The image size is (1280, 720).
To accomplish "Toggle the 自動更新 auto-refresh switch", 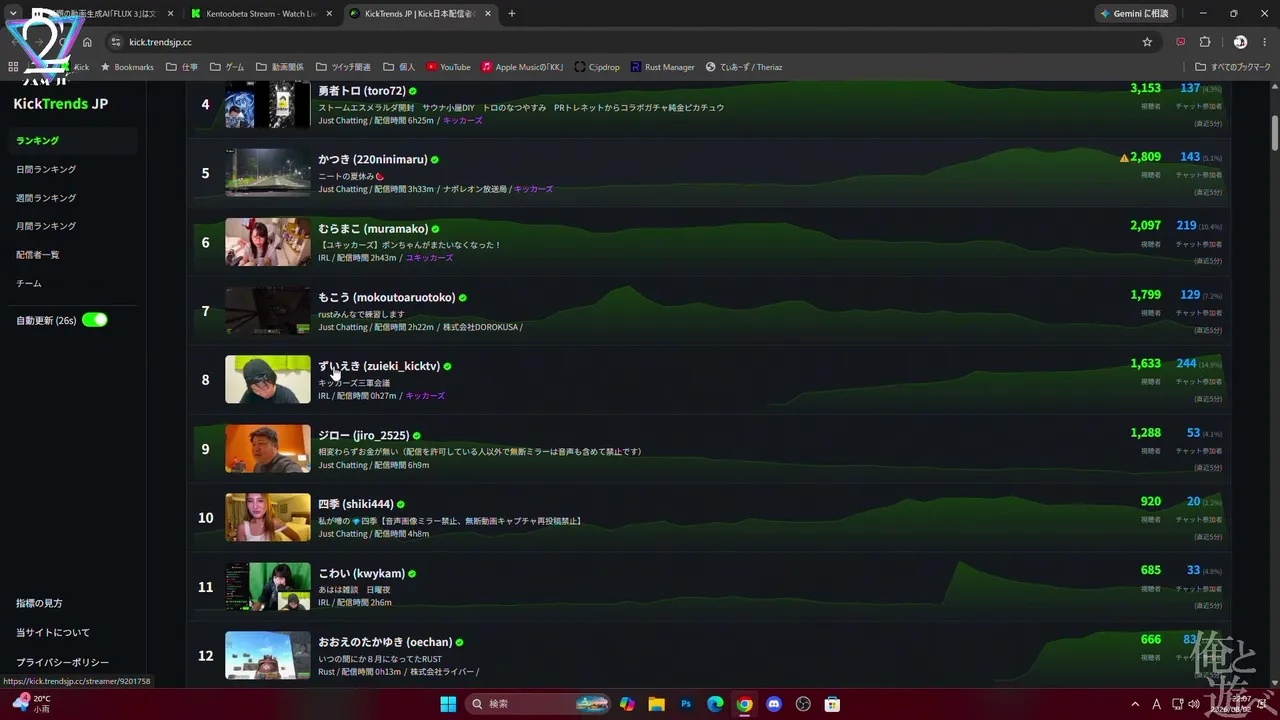I will pyautogui.click(x=95, y=320).
